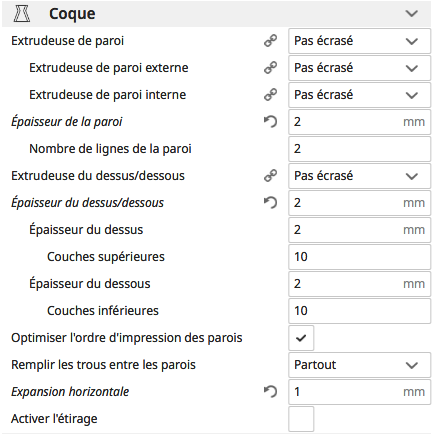Open Extrudeuse du dessus/dessous dropdown

click(359, 176)
